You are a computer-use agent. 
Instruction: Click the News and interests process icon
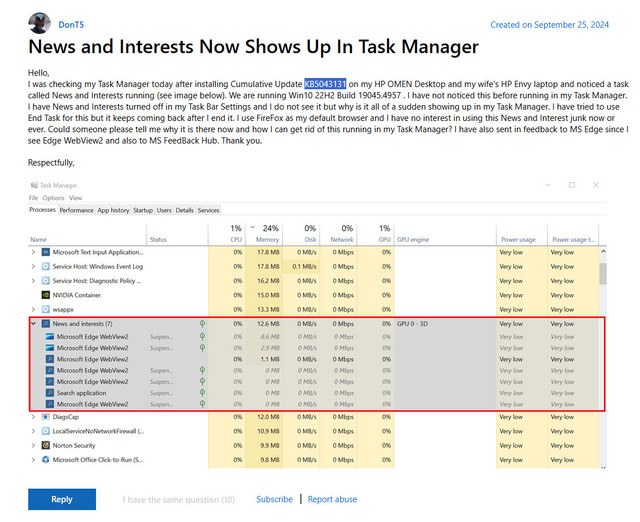pyautogui.click(x=46, y=324)
